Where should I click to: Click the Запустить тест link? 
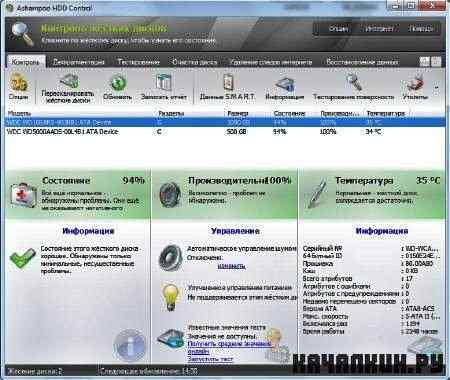pyautogui.click(x=210, y=359)
